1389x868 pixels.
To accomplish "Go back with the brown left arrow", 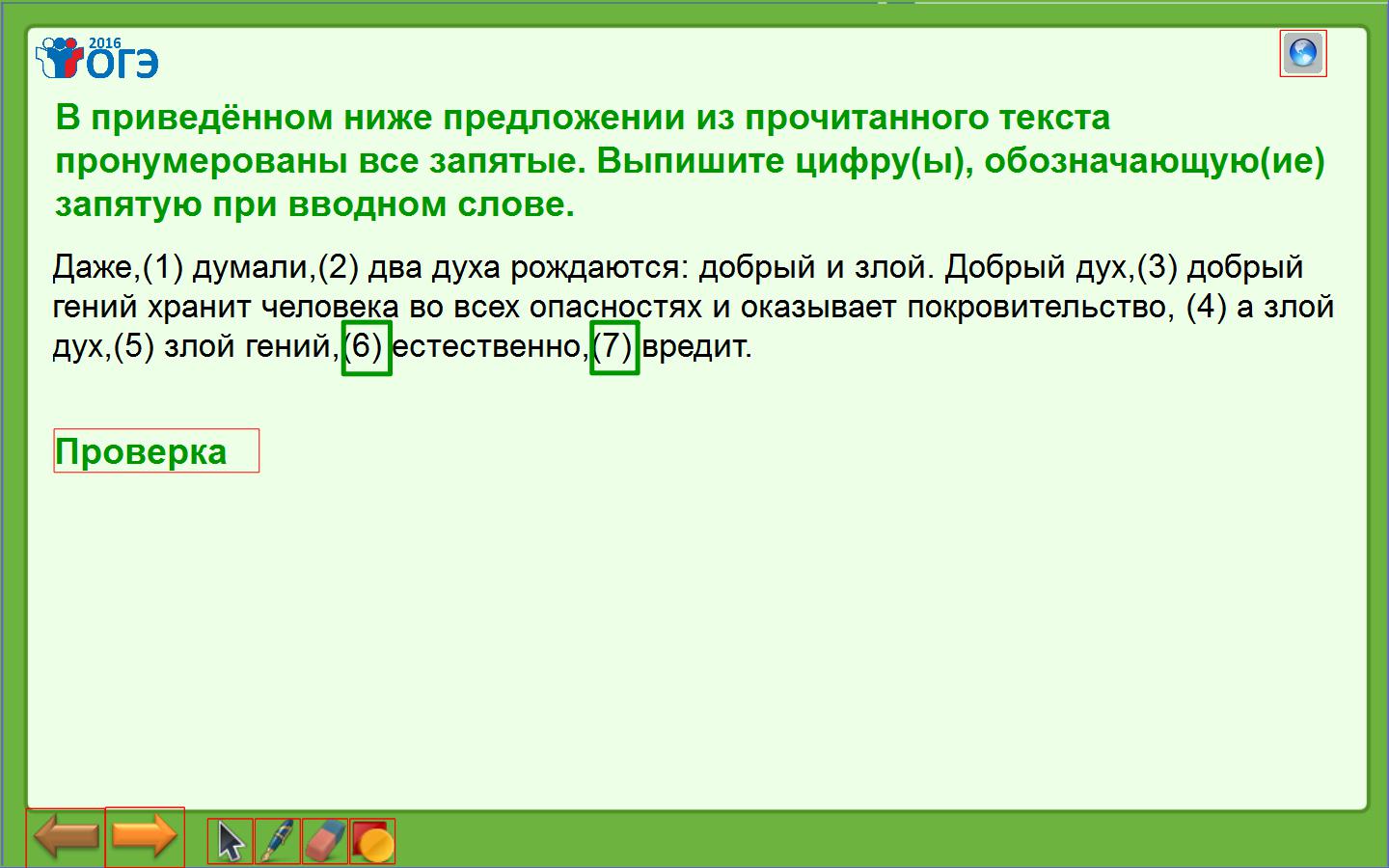I will (66, 836).
